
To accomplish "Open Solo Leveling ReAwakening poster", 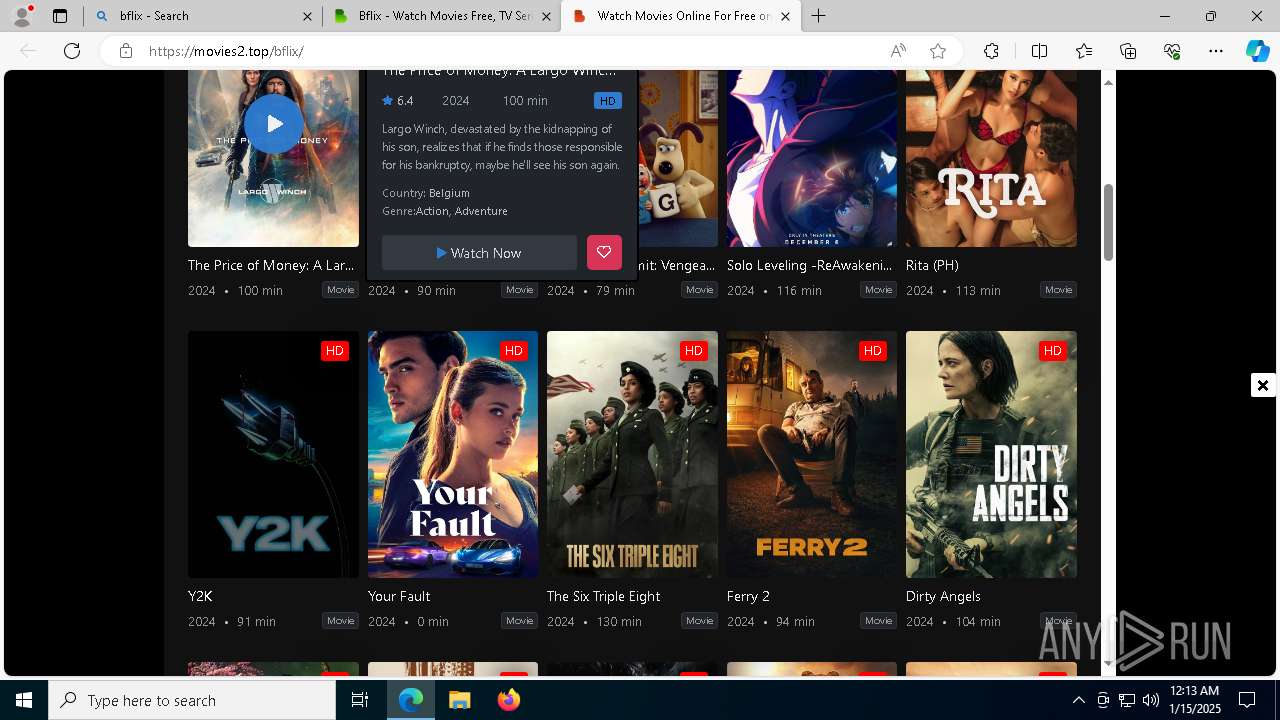I will [x=812, y=158].
